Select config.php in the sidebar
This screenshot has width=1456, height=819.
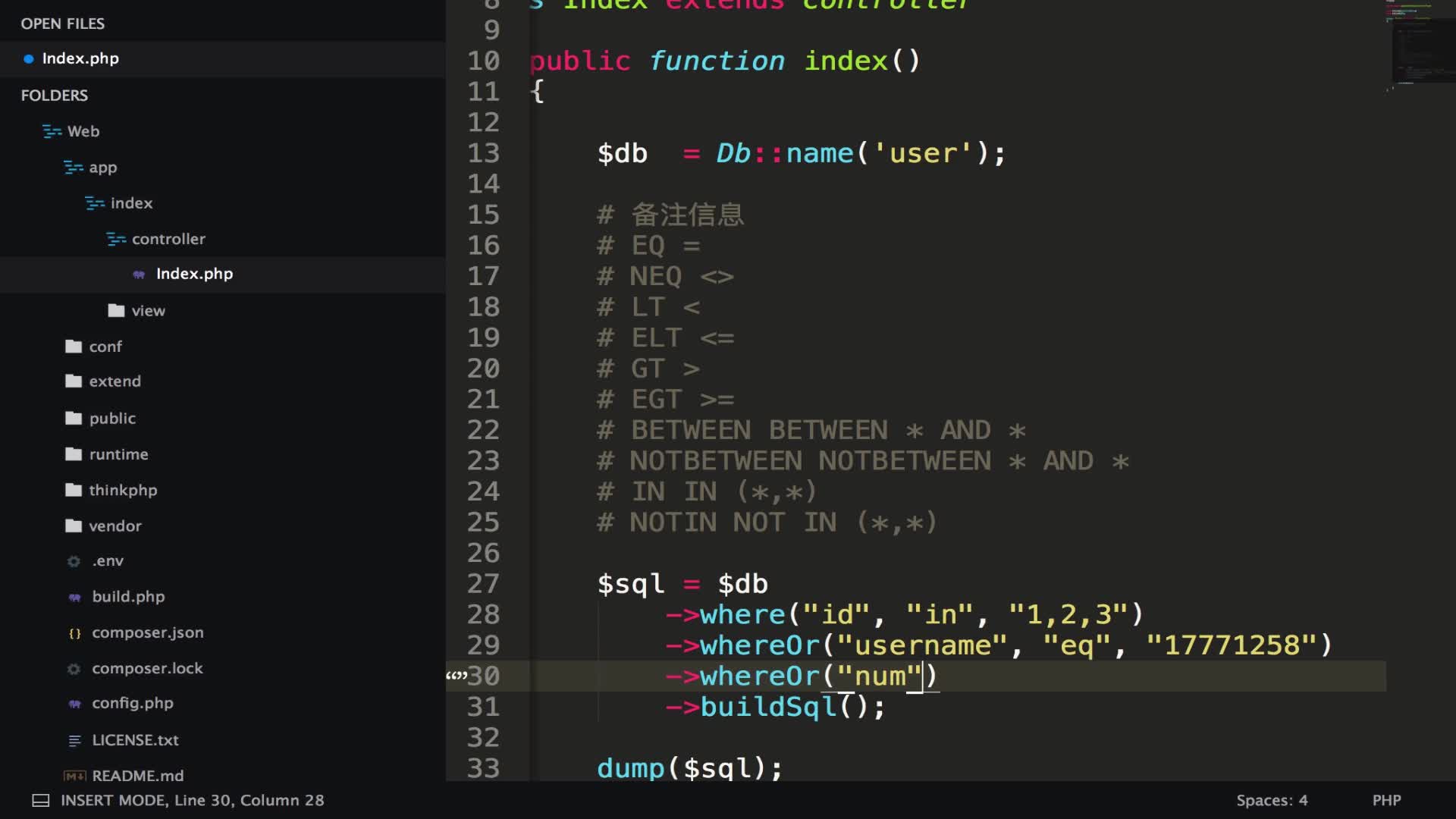132,703
